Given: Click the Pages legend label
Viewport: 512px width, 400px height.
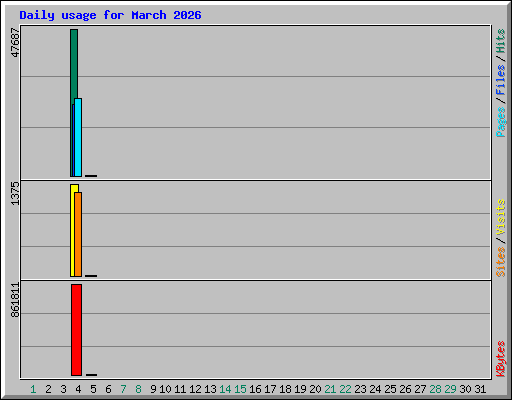Looking at the screenshot, I should click(500, 122).
